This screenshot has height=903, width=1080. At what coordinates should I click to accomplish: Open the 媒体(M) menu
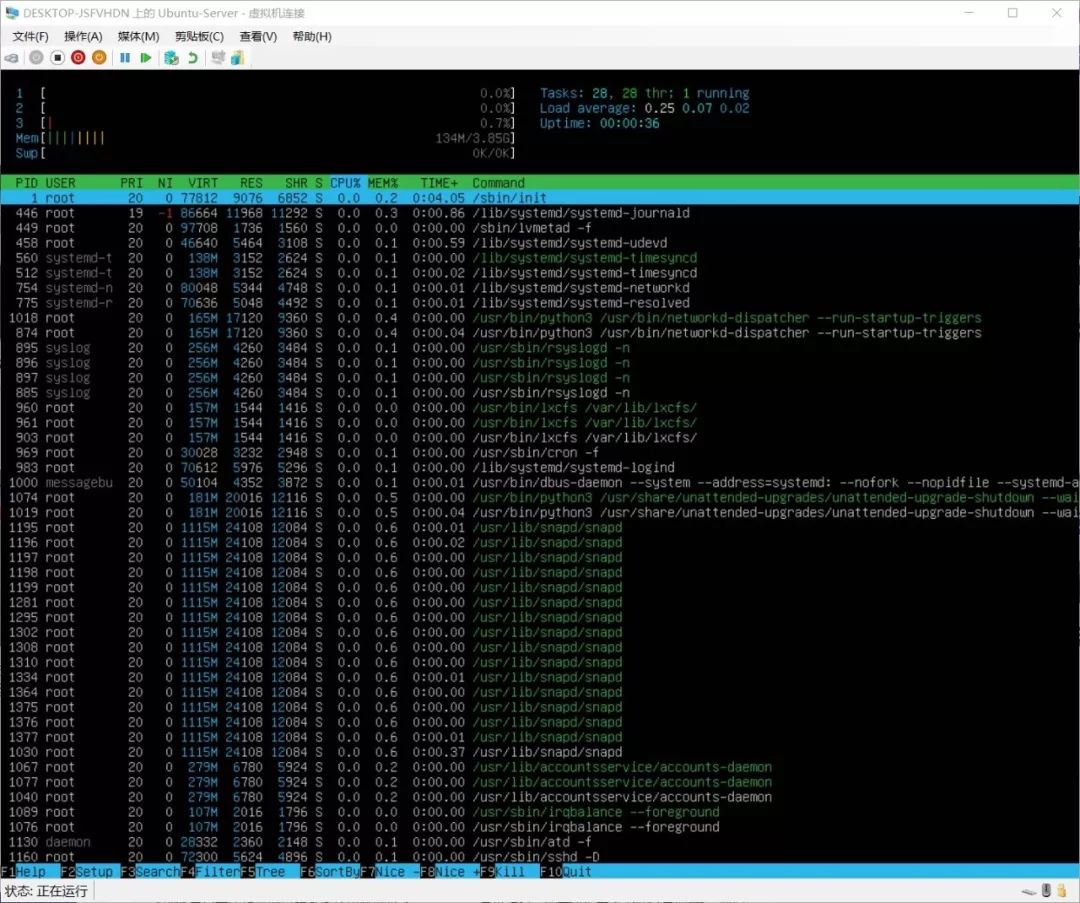pos(138,37)
